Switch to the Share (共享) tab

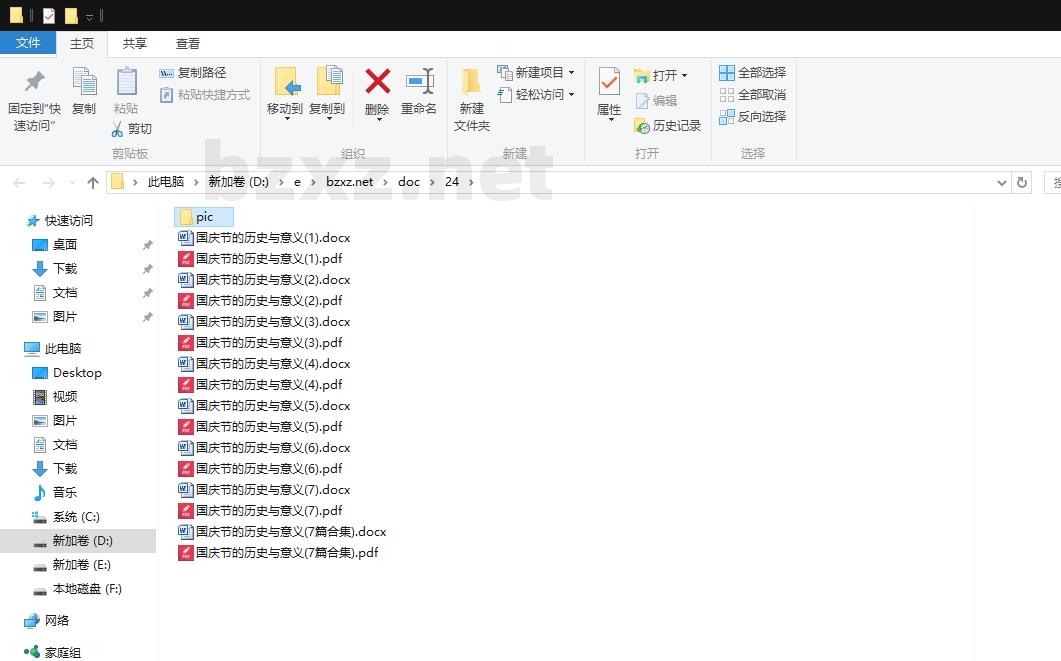(x=135, y=44)
